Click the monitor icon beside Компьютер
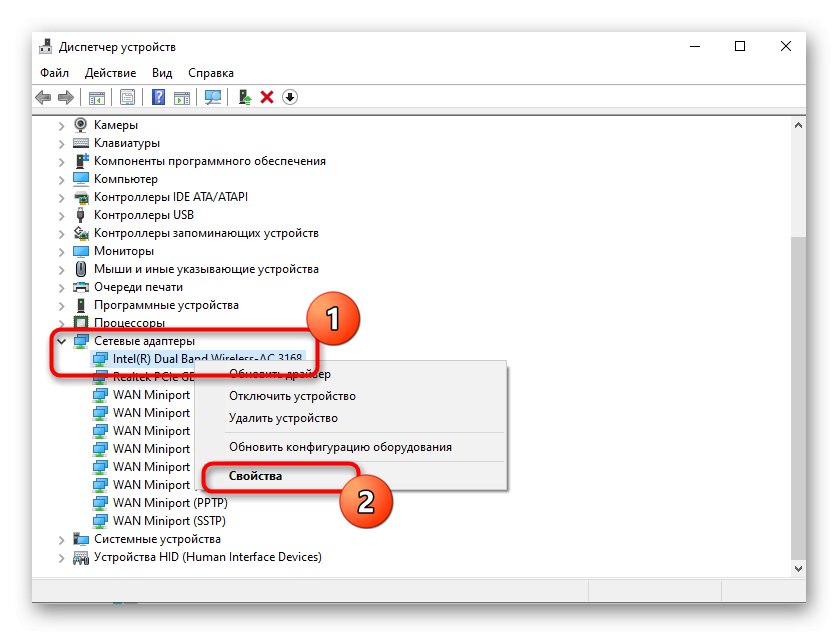838x636 pixels. click(81, 179)
